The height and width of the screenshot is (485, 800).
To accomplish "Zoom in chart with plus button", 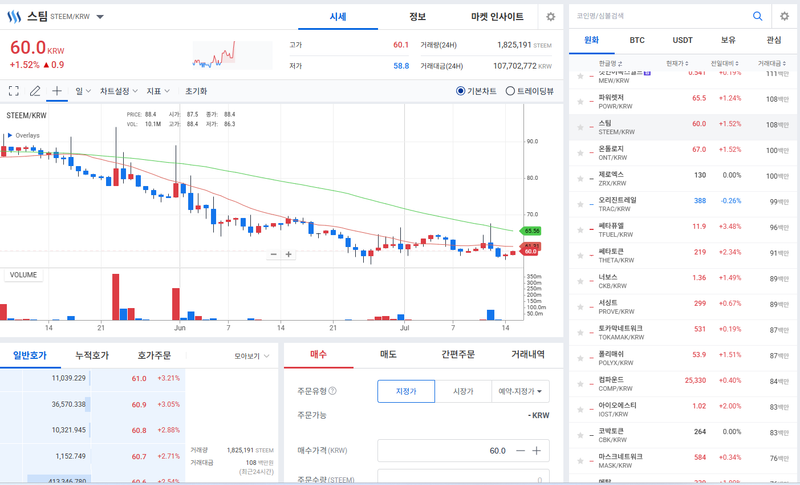I will pyautogui.click(x=288, y=254).
